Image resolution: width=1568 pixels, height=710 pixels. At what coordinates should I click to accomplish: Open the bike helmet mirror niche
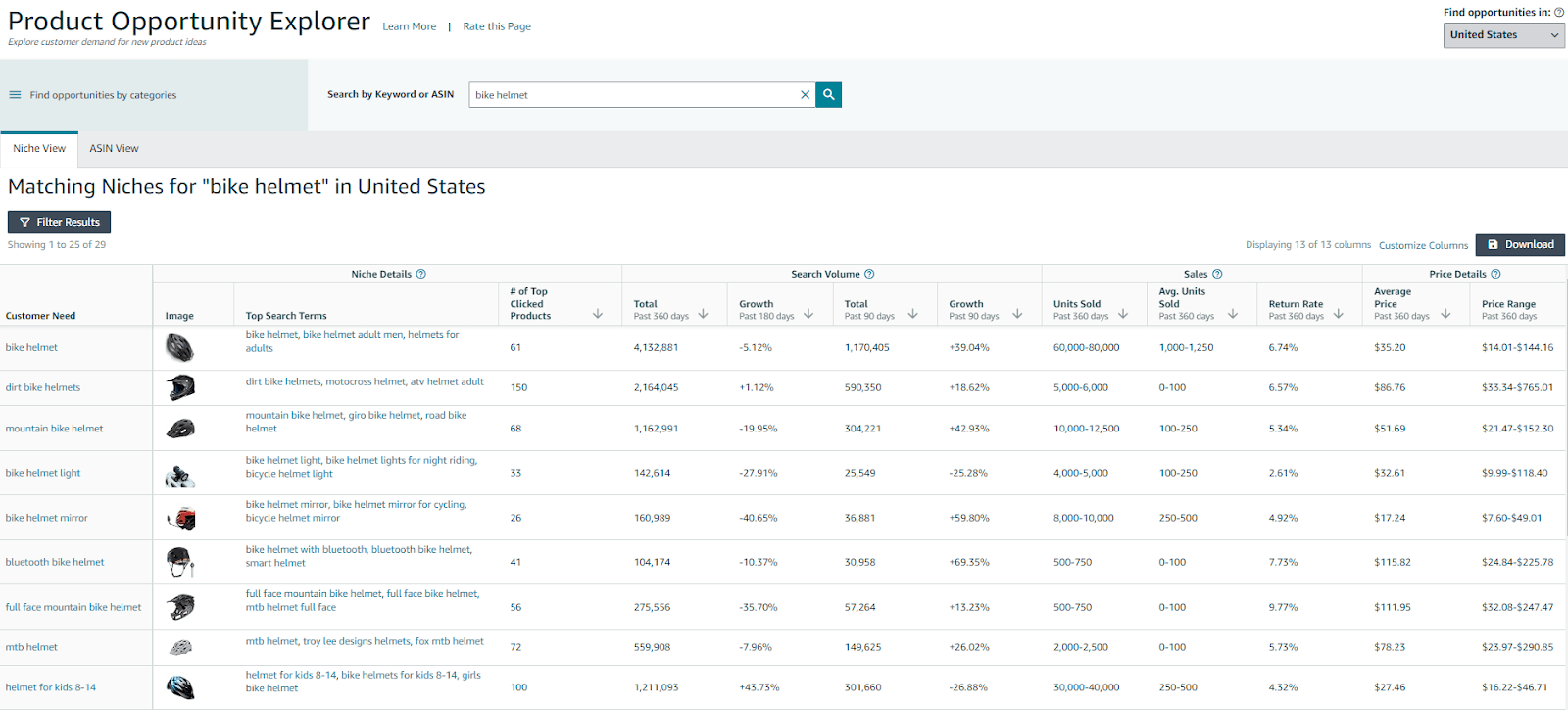[x=46, y=518]
